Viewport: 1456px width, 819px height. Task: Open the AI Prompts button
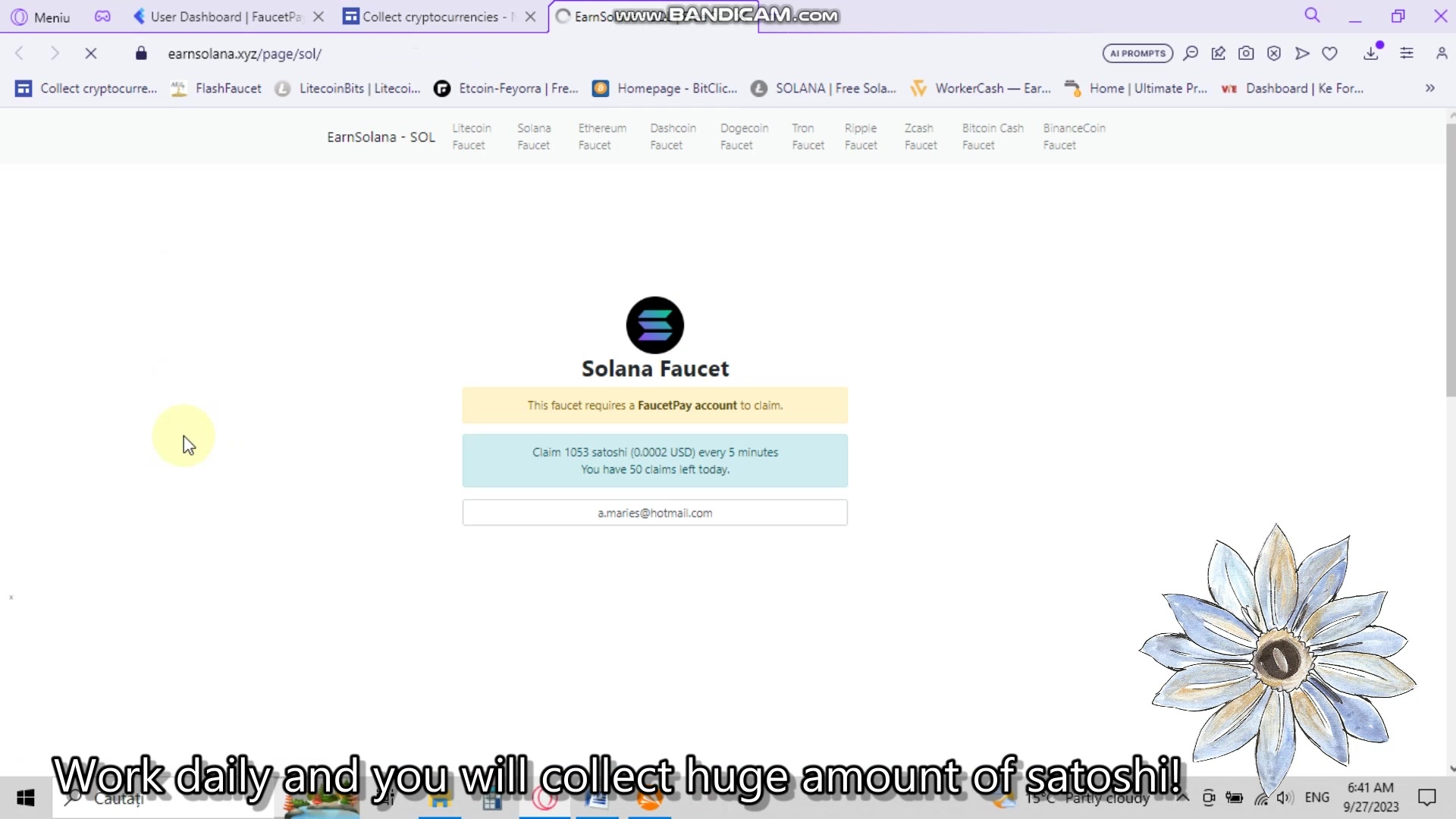(1137, 53)
